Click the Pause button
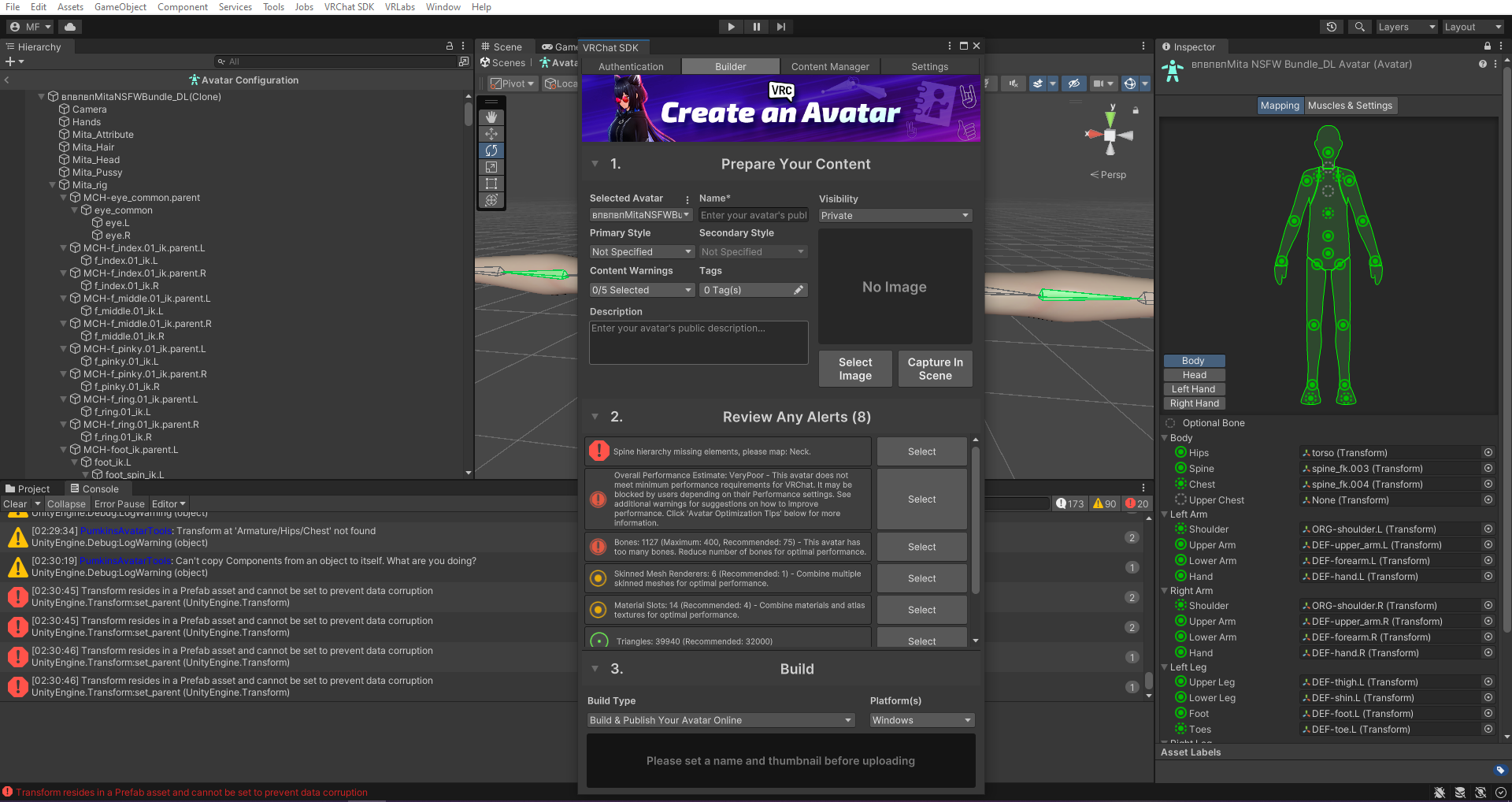 click(756, 27)
